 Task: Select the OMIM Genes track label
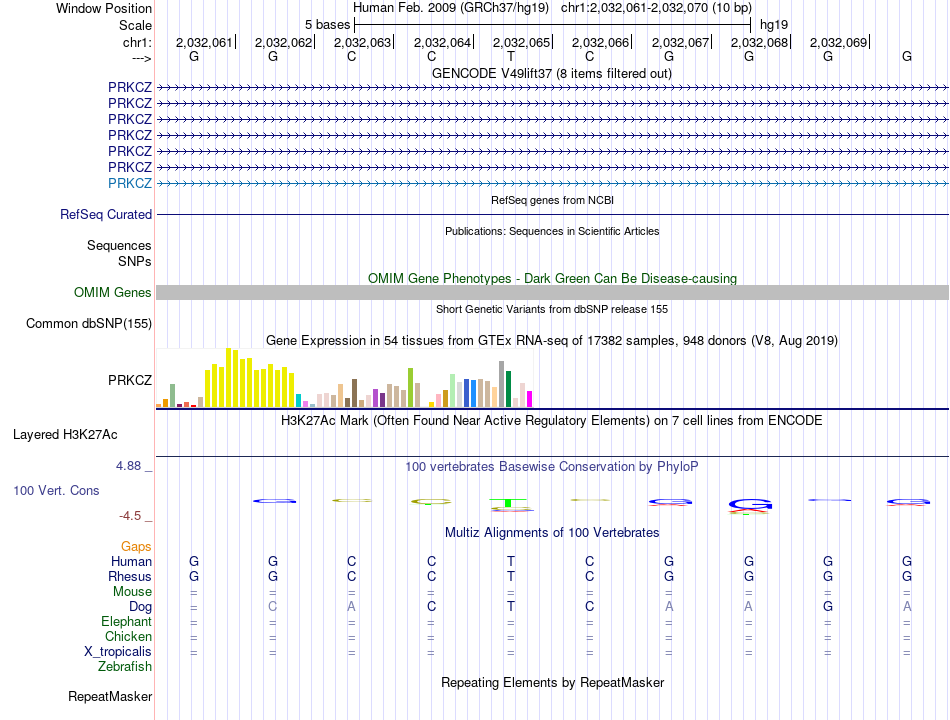click(x=113, y=293)
